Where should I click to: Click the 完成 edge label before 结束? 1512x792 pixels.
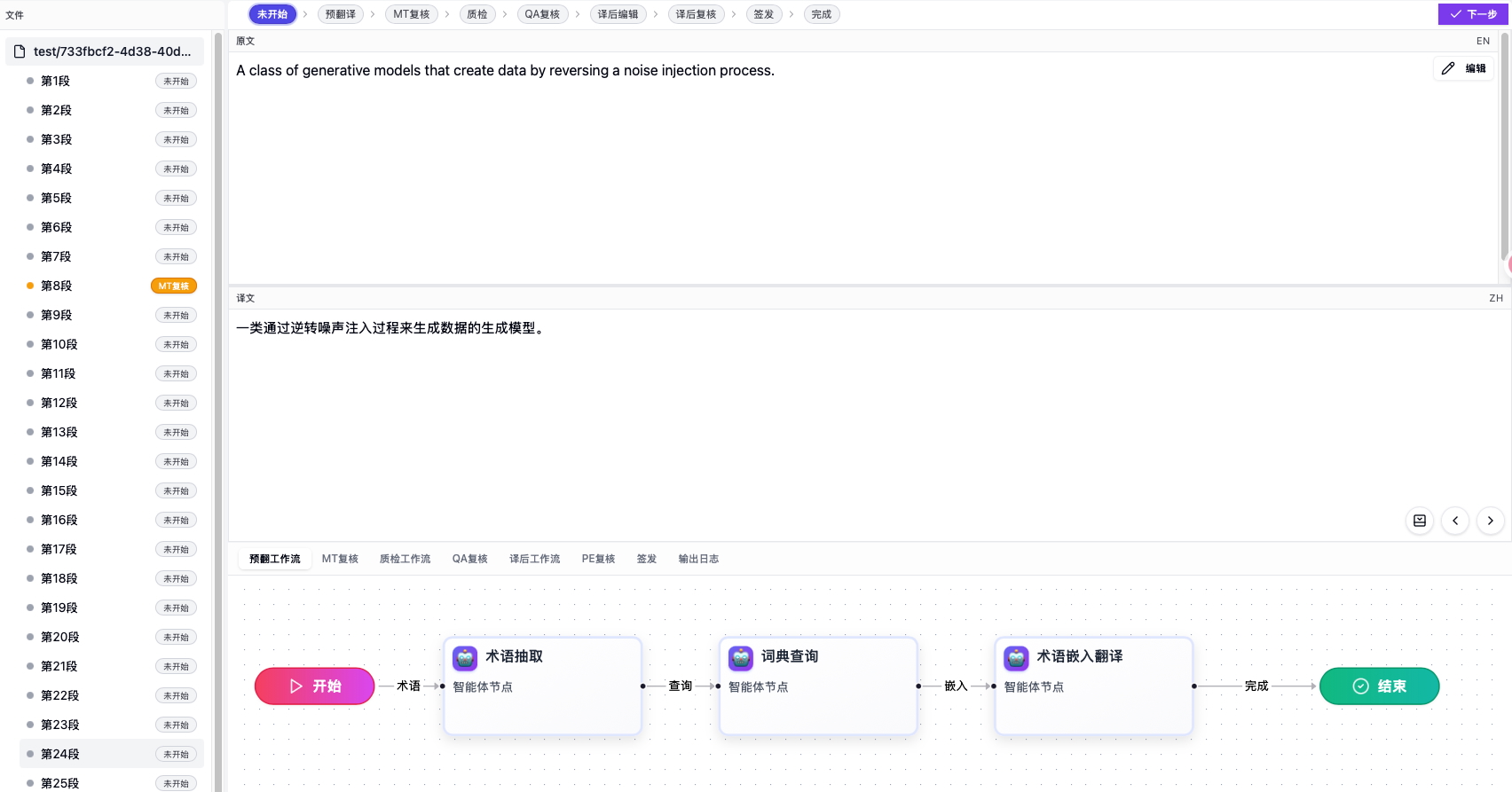(1256, 686)
